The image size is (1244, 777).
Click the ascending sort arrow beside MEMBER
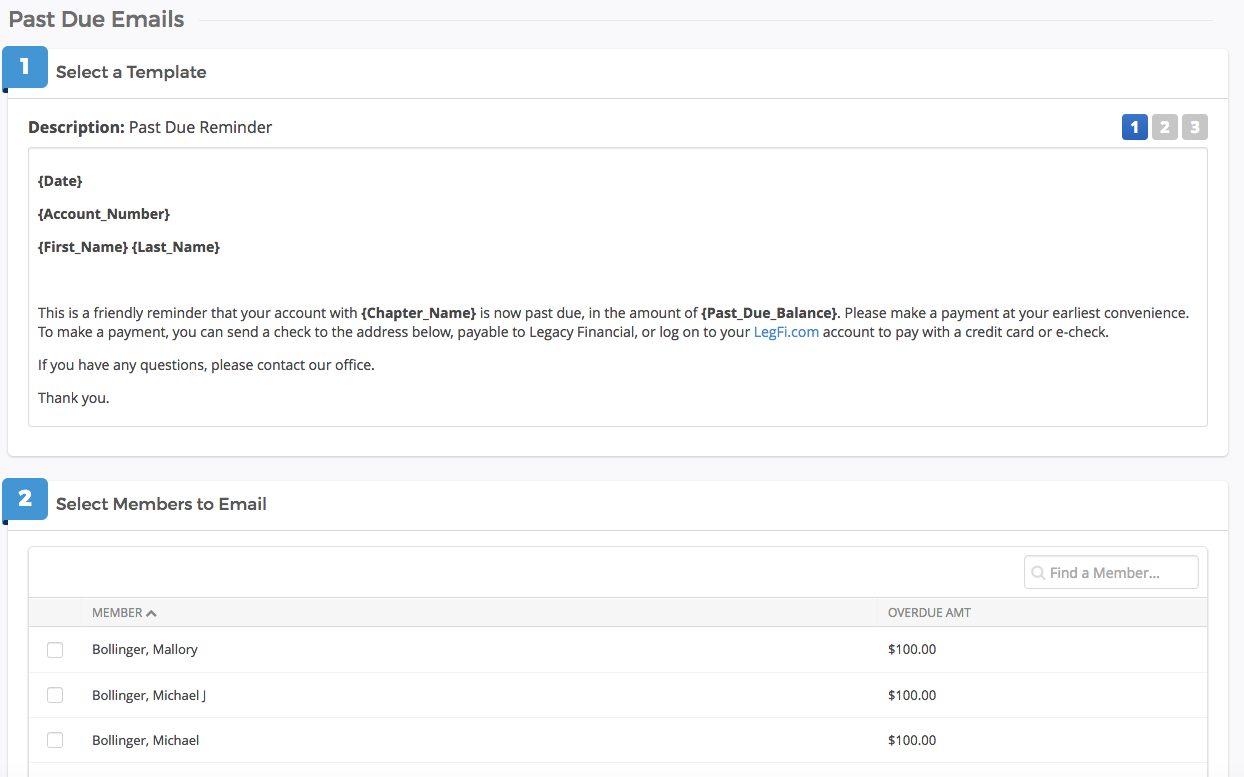[153, 611]
